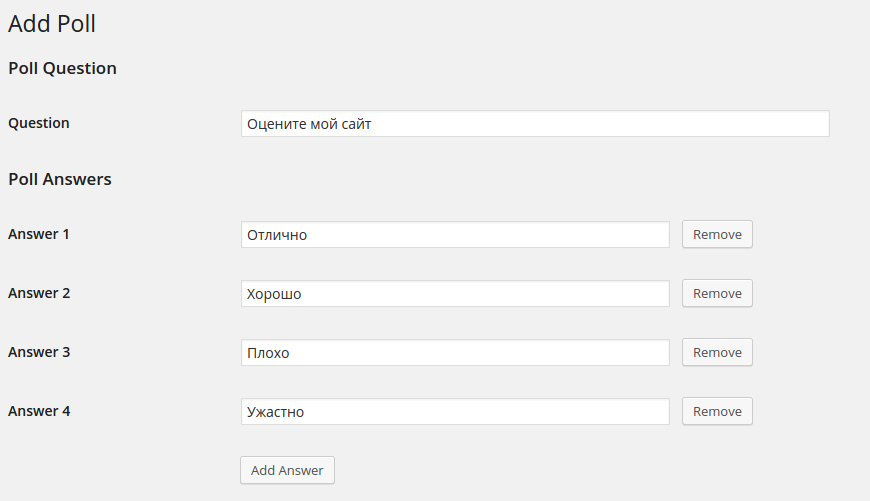The height and width of the screenshot is (501, 870).
Task: Click the Answer 1 label
Action: point(39,234)
